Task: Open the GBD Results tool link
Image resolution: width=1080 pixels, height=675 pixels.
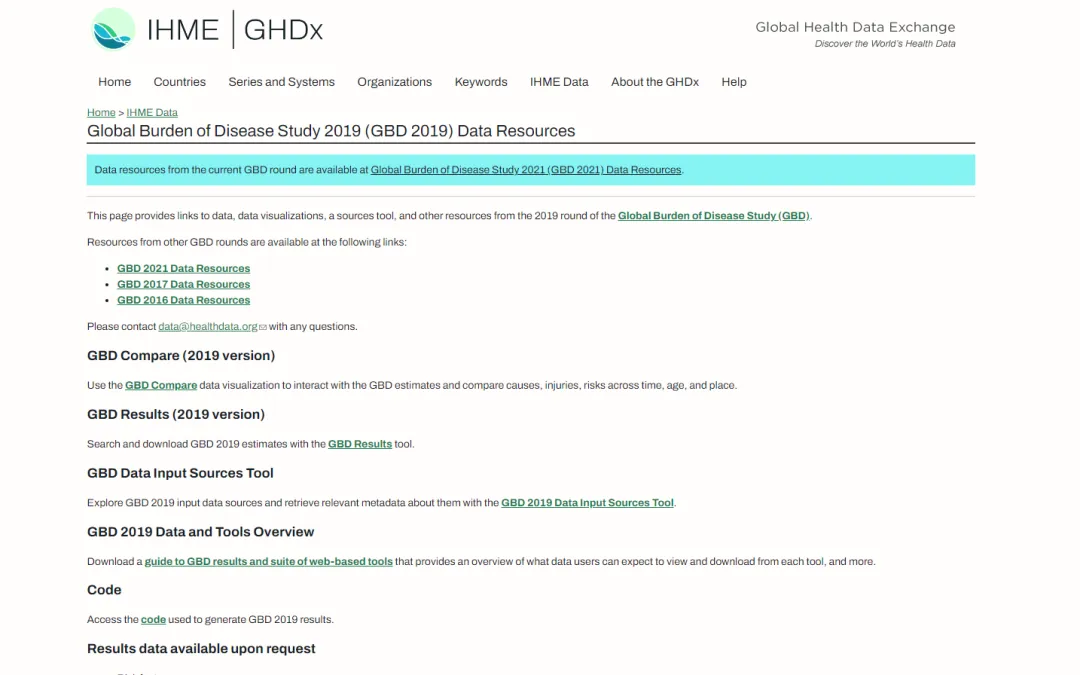Action: point(360,444)
